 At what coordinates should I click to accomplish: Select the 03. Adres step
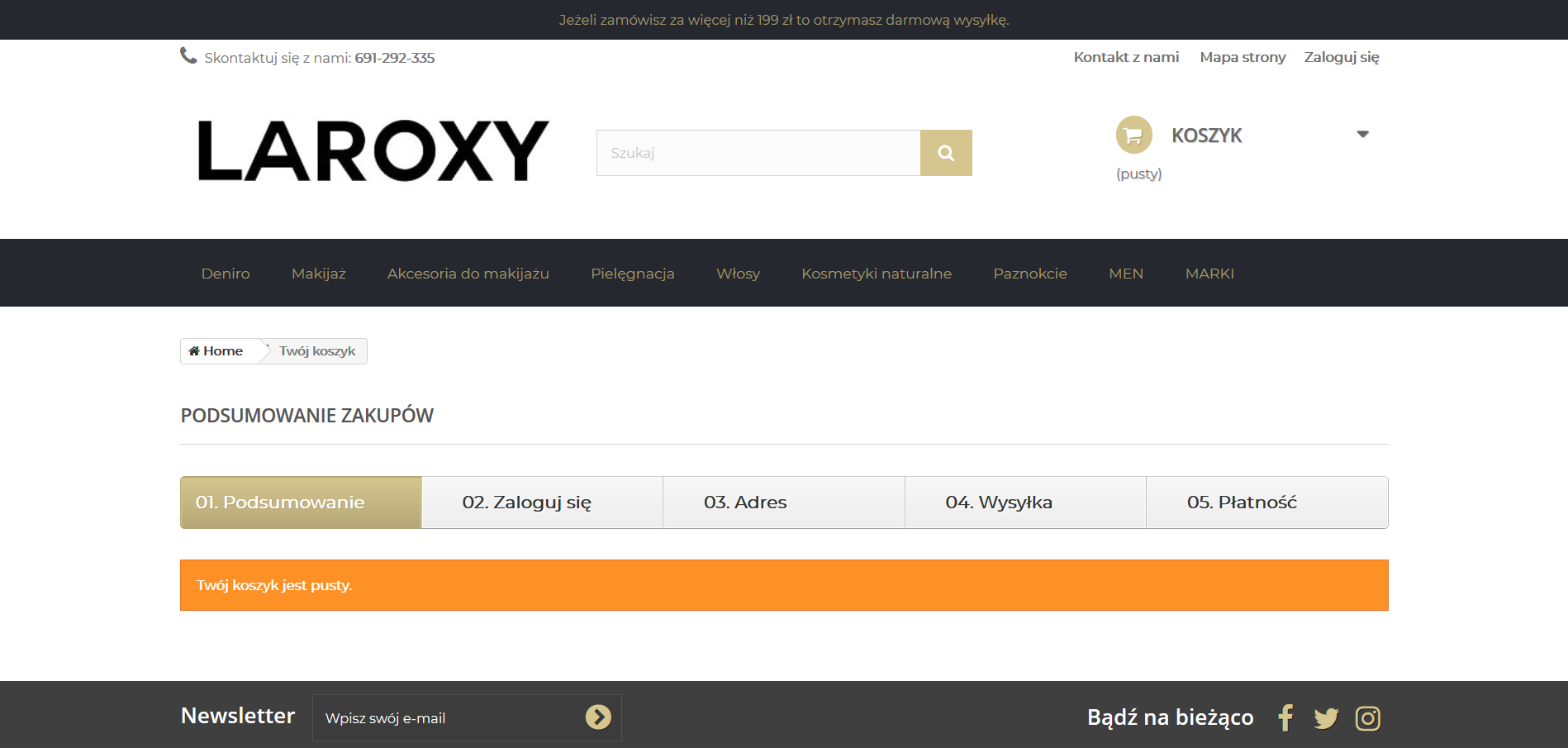point(784,503)
